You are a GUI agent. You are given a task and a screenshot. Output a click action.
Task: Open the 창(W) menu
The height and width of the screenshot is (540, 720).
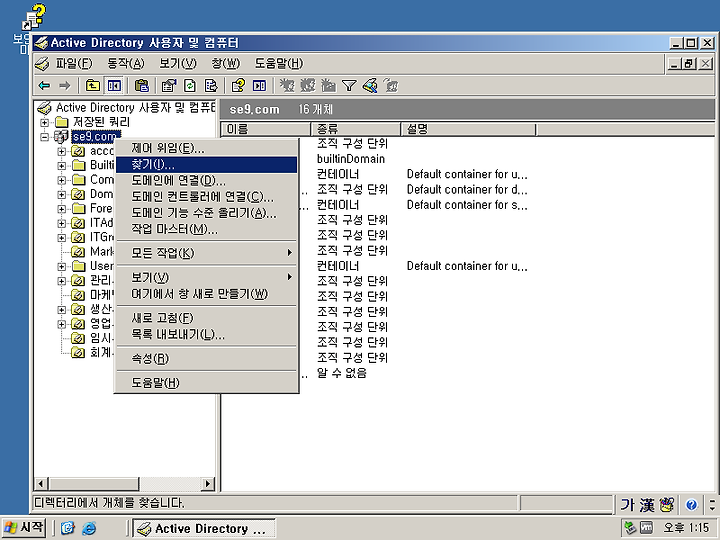click(225, 63)
